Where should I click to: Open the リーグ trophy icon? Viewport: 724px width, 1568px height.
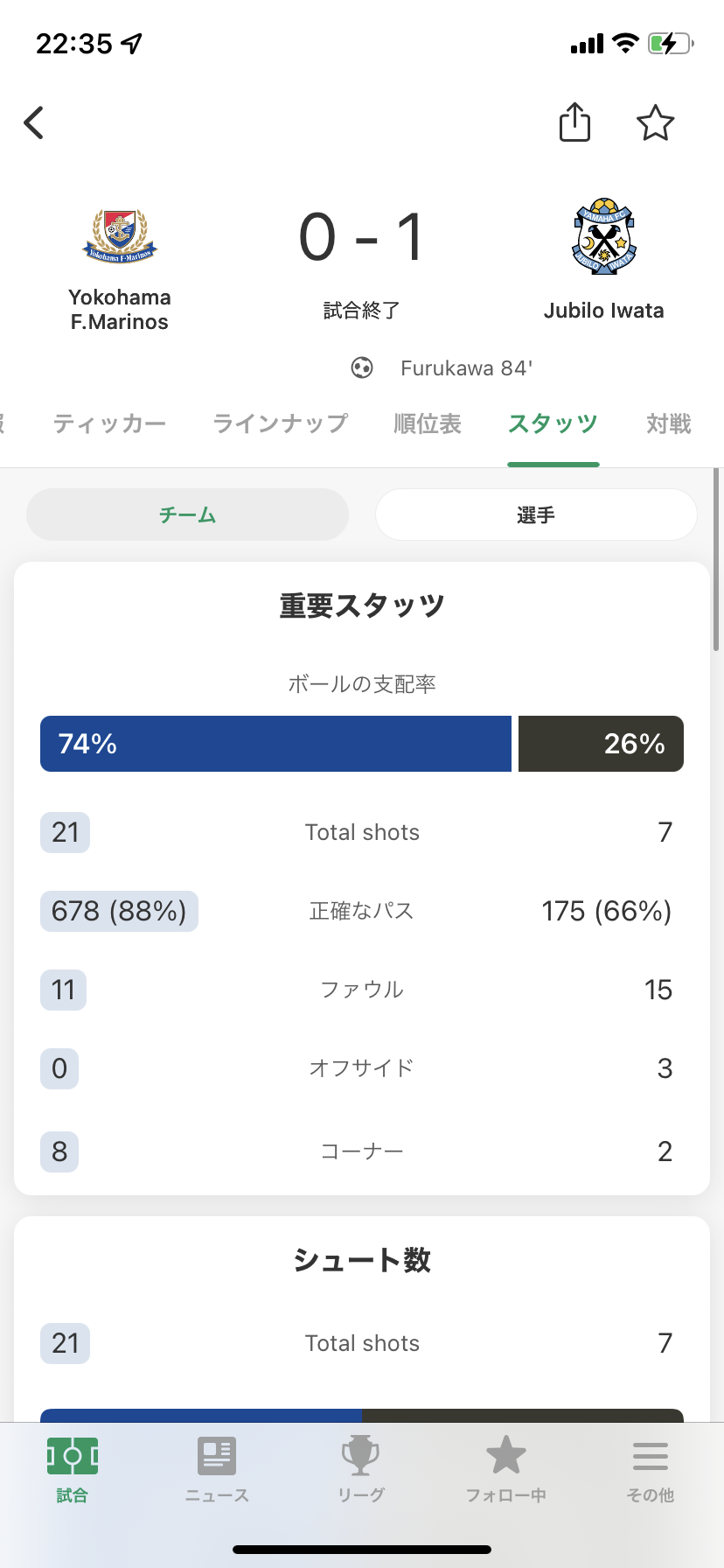coord(361,1457)
